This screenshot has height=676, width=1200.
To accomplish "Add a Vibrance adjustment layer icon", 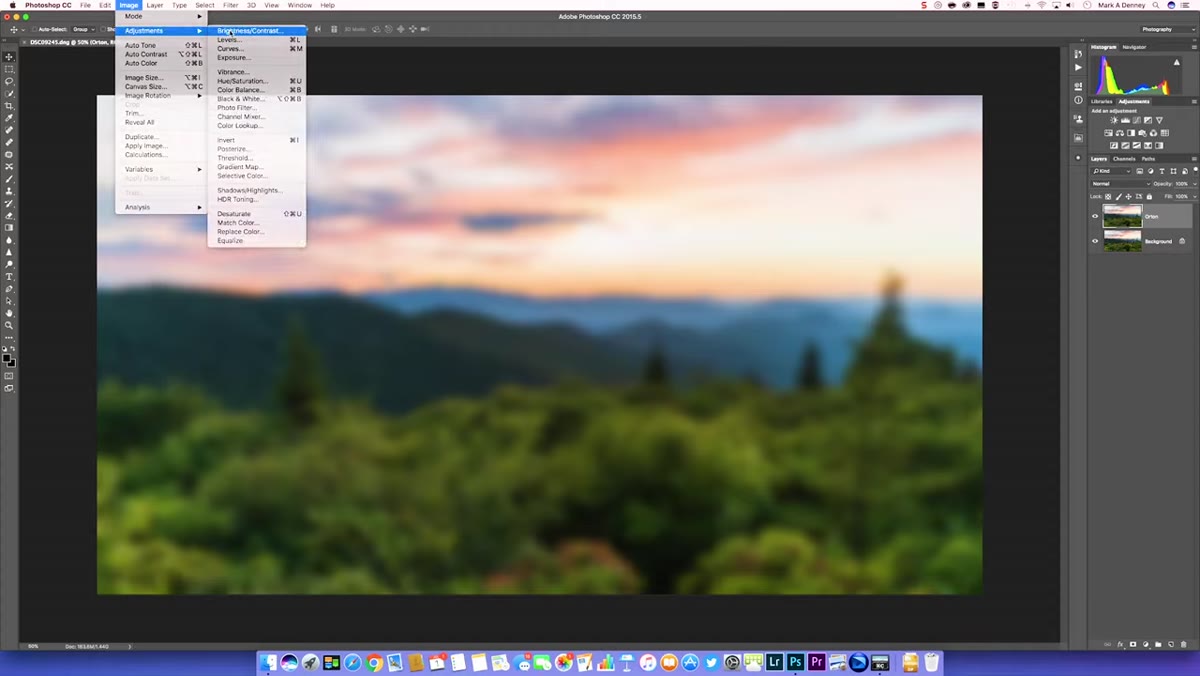I will pyautogui.click(x=1159, y=120).
